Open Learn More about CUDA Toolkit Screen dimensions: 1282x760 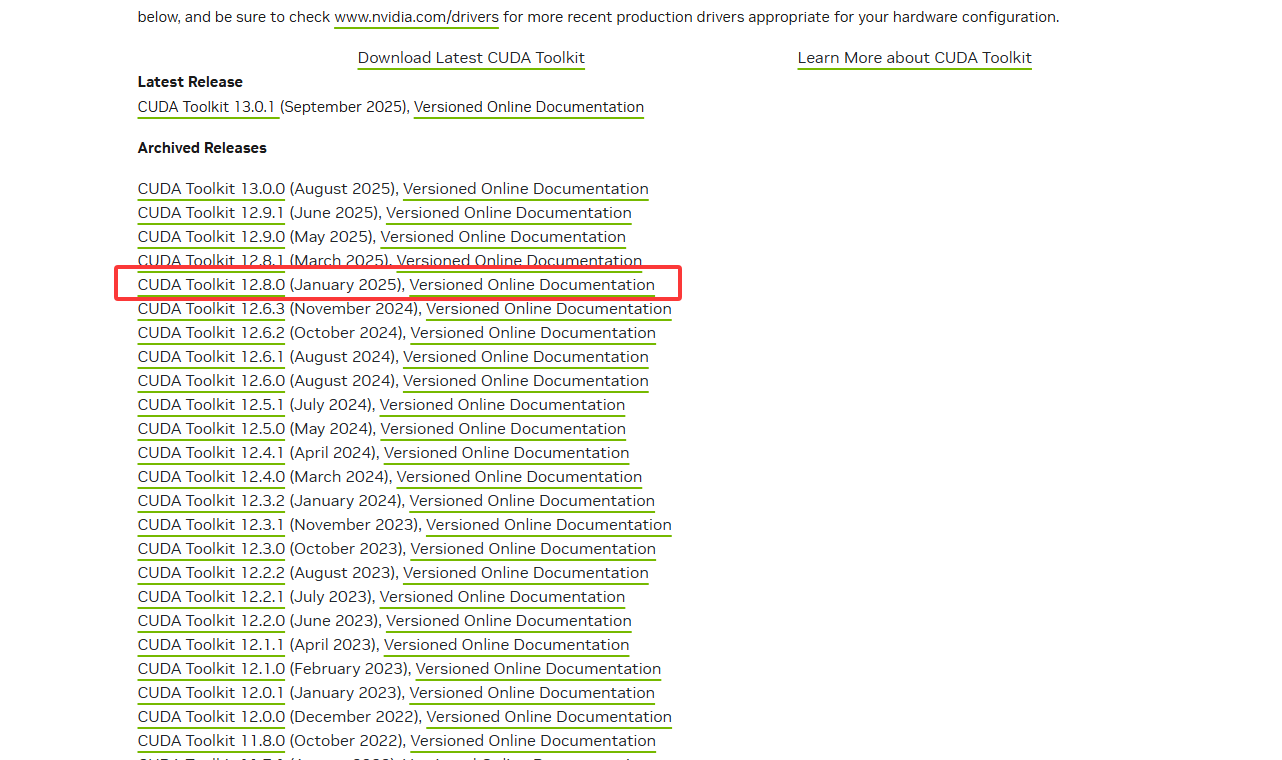(914, 58)
